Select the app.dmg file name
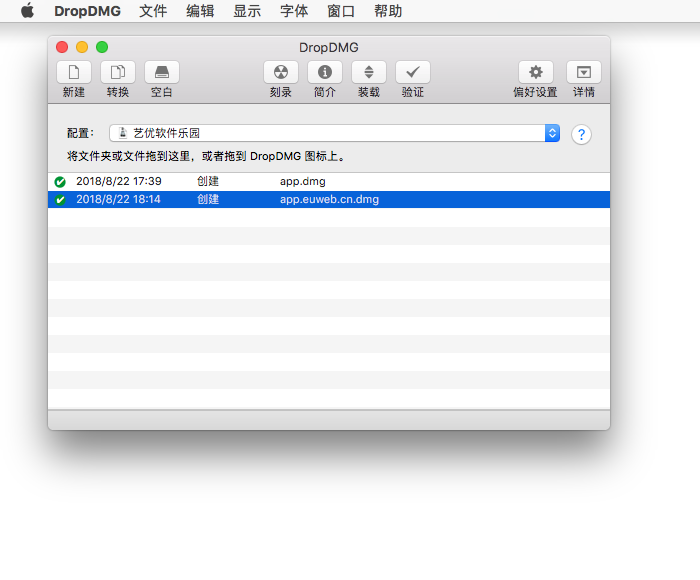The image size is (700, 580). 303,182
